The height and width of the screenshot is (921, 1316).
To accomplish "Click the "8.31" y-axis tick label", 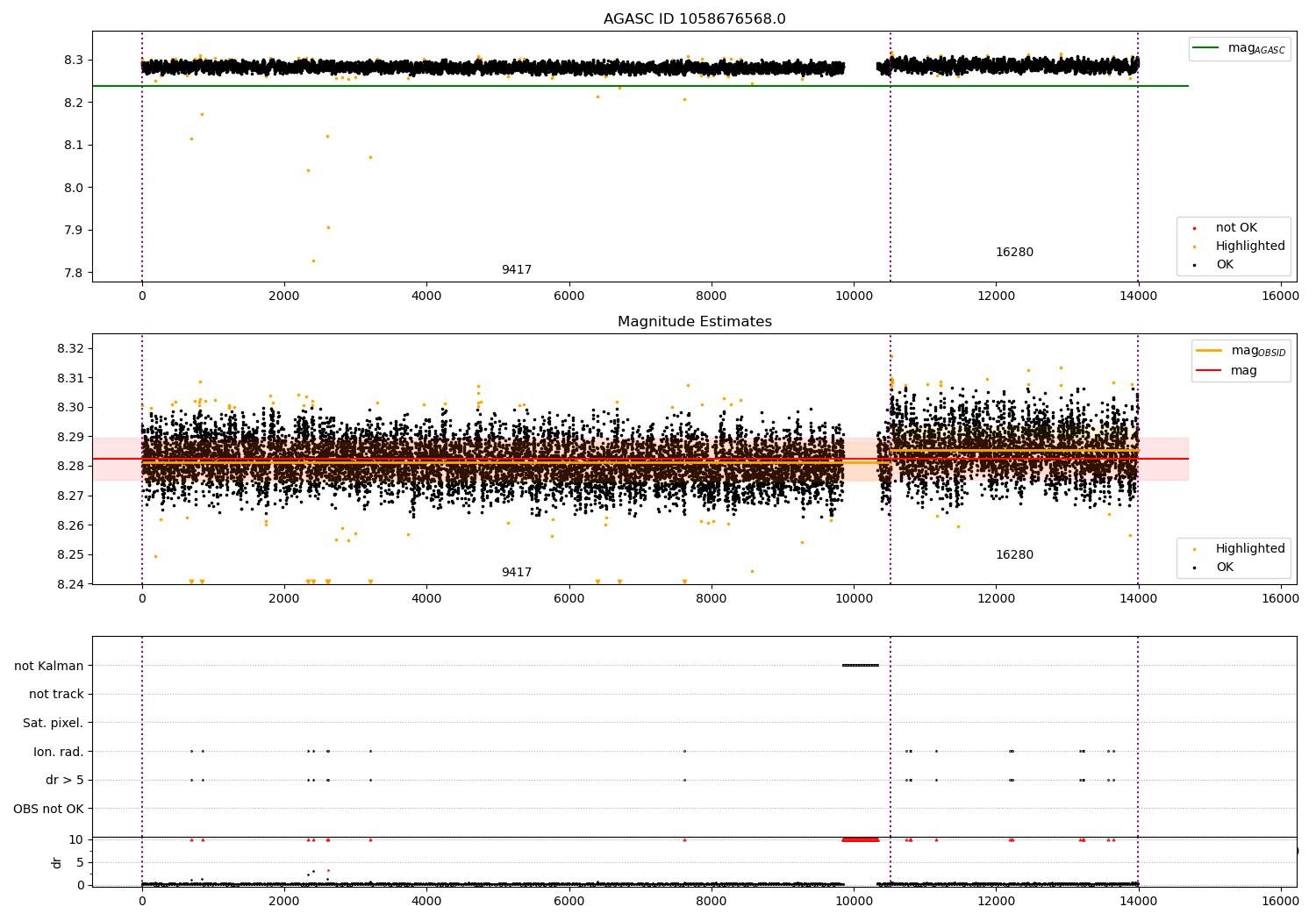I will coord(70,378).
